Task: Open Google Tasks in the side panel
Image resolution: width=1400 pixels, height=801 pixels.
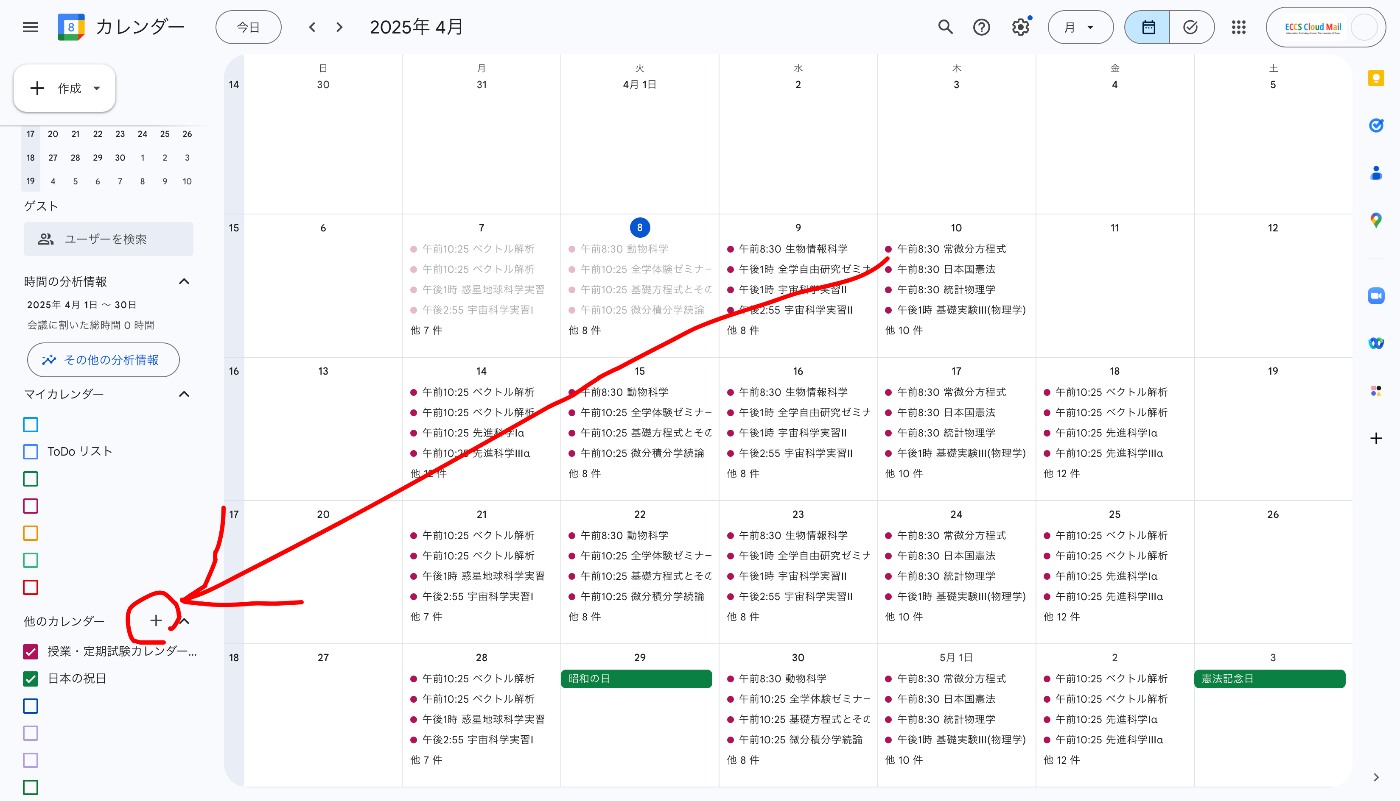Action: pyautogui.click(x=1376, y=125)
